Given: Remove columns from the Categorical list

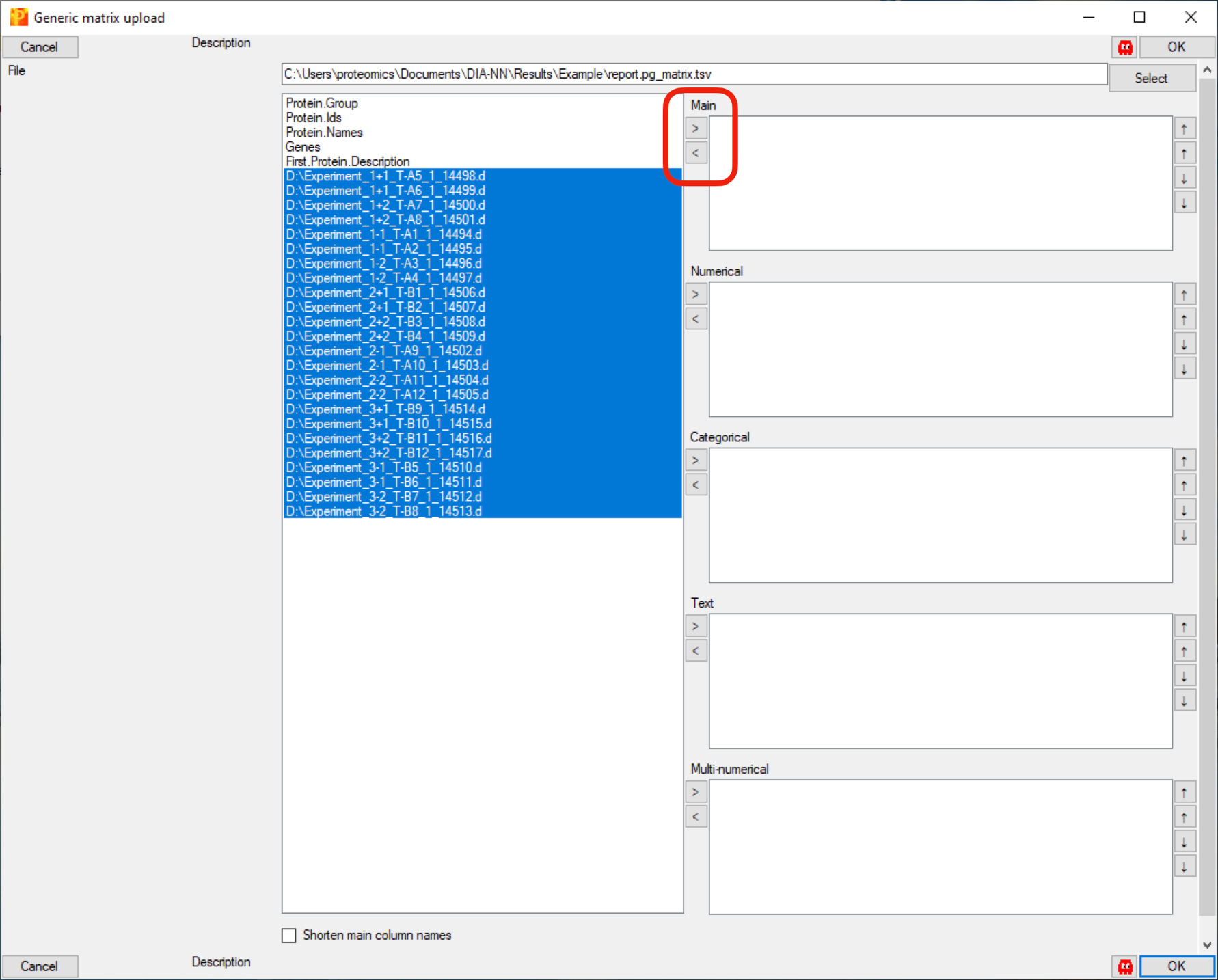Looking at the screenshot, I should click(695, 485).
